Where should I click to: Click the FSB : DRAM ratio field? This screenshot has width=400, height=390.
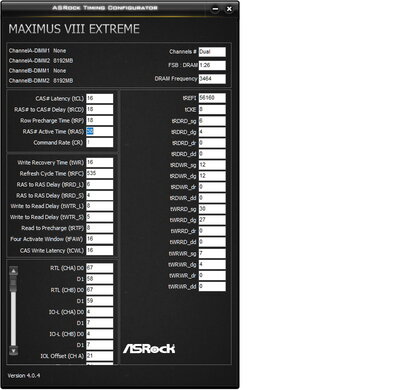pos(212,65)
